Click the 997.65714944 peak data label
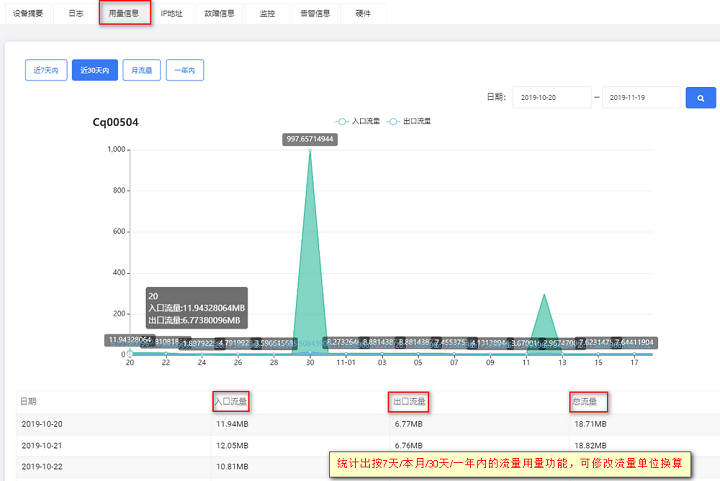Viewport: 720px width, 481px height. coord(310,139)
